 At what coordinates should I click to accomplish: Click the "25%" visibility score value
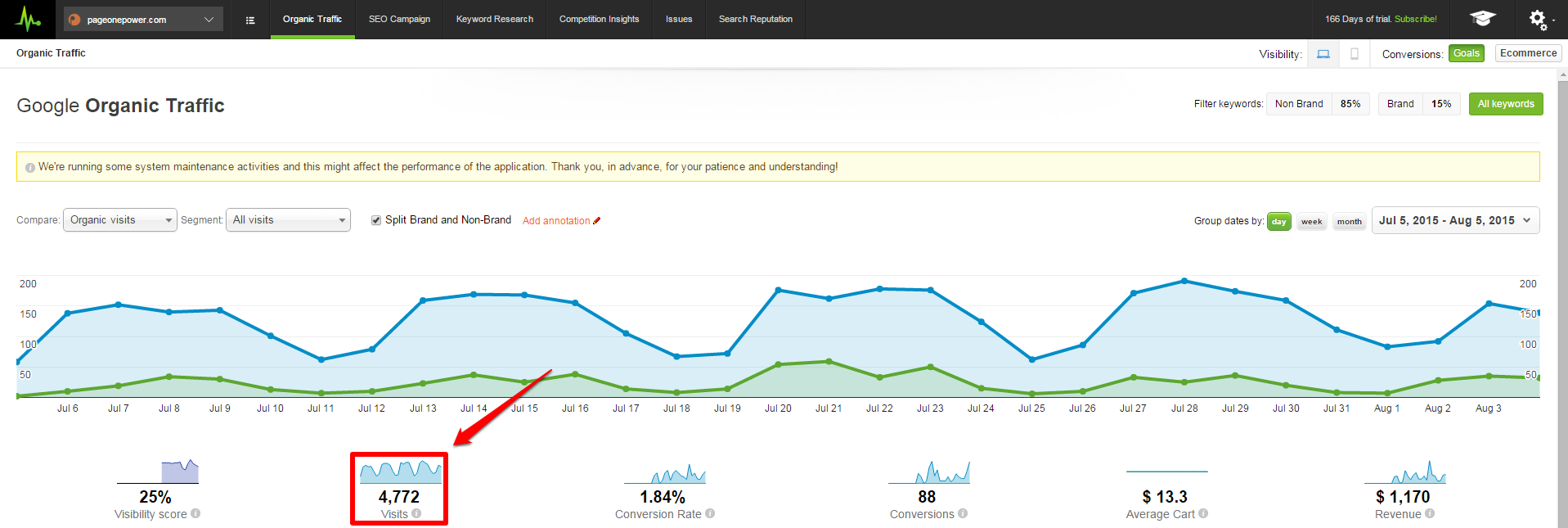click(155, 497)
